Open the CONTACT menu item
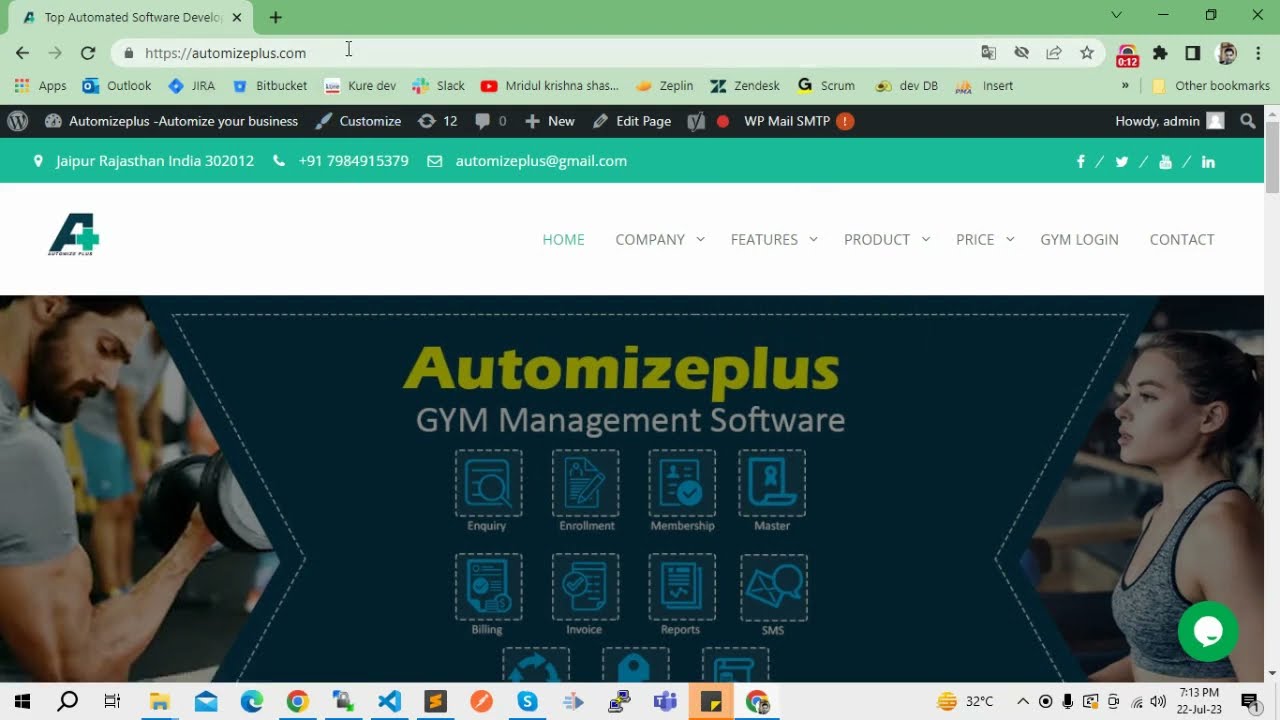 point(1182,239)
